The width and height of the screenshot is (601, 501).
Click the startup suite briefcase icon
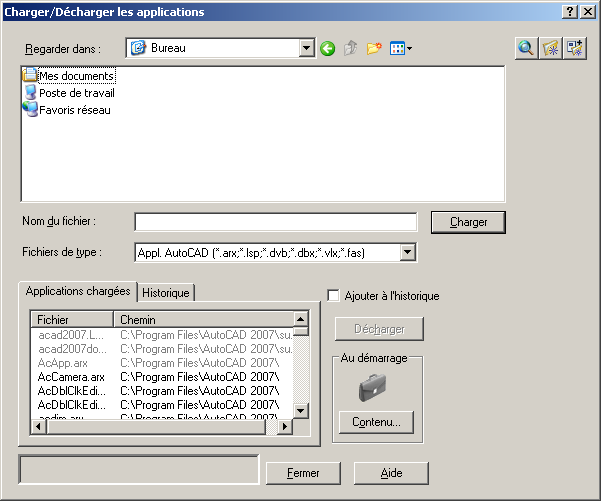[376, 386]
